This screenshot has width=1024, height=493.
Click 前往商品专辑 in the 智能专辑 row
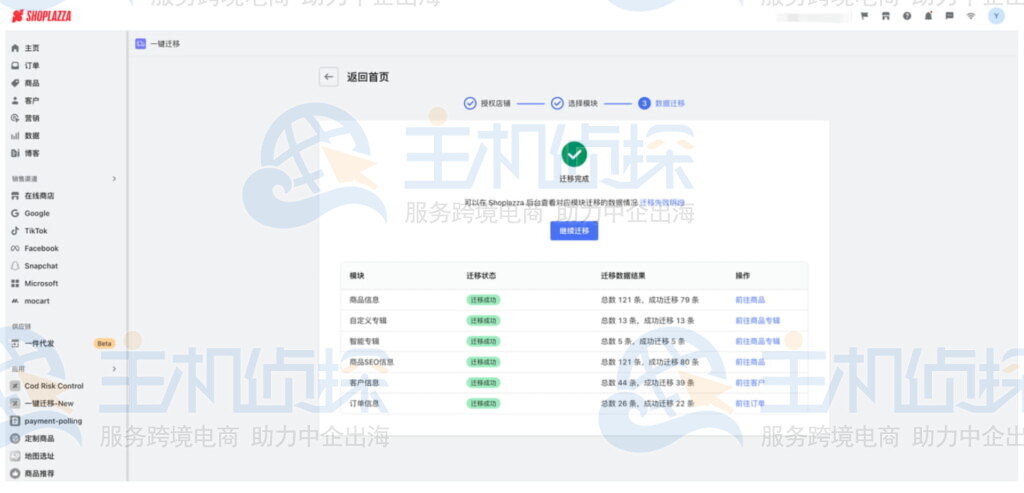[758, 342]
